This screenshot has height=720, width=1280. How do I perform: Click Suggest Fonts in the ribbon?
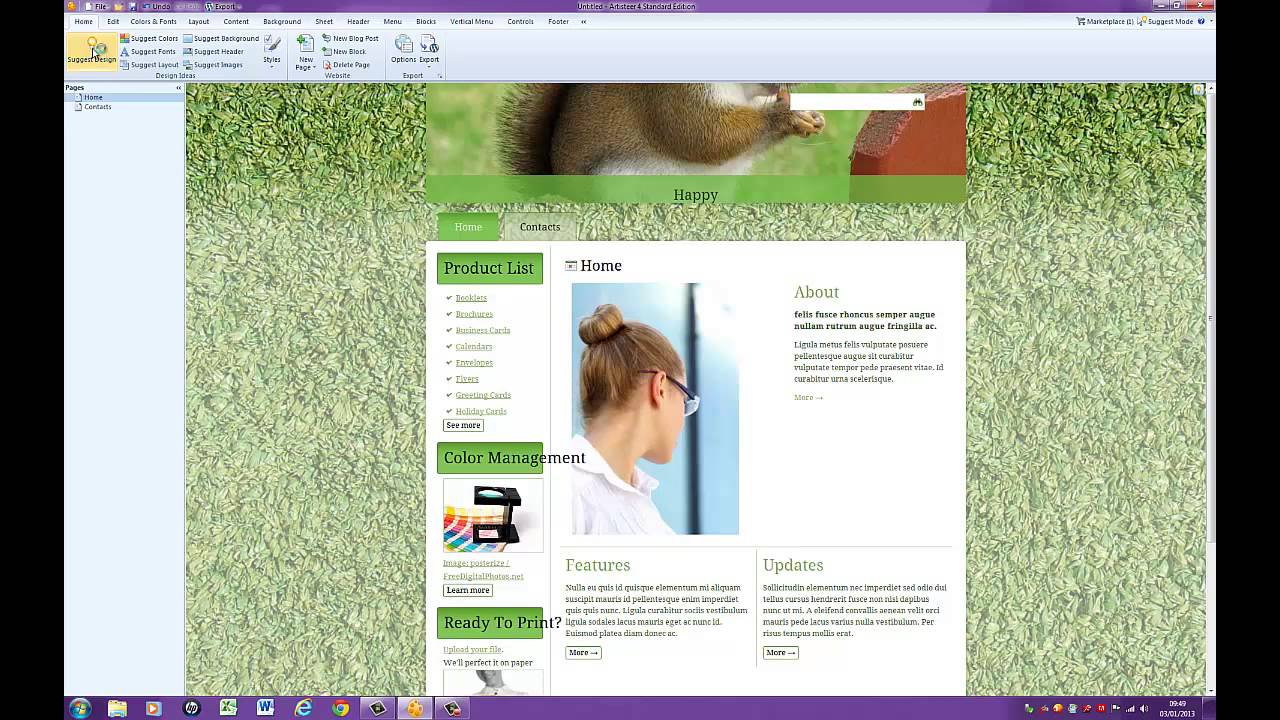point(148,51)
